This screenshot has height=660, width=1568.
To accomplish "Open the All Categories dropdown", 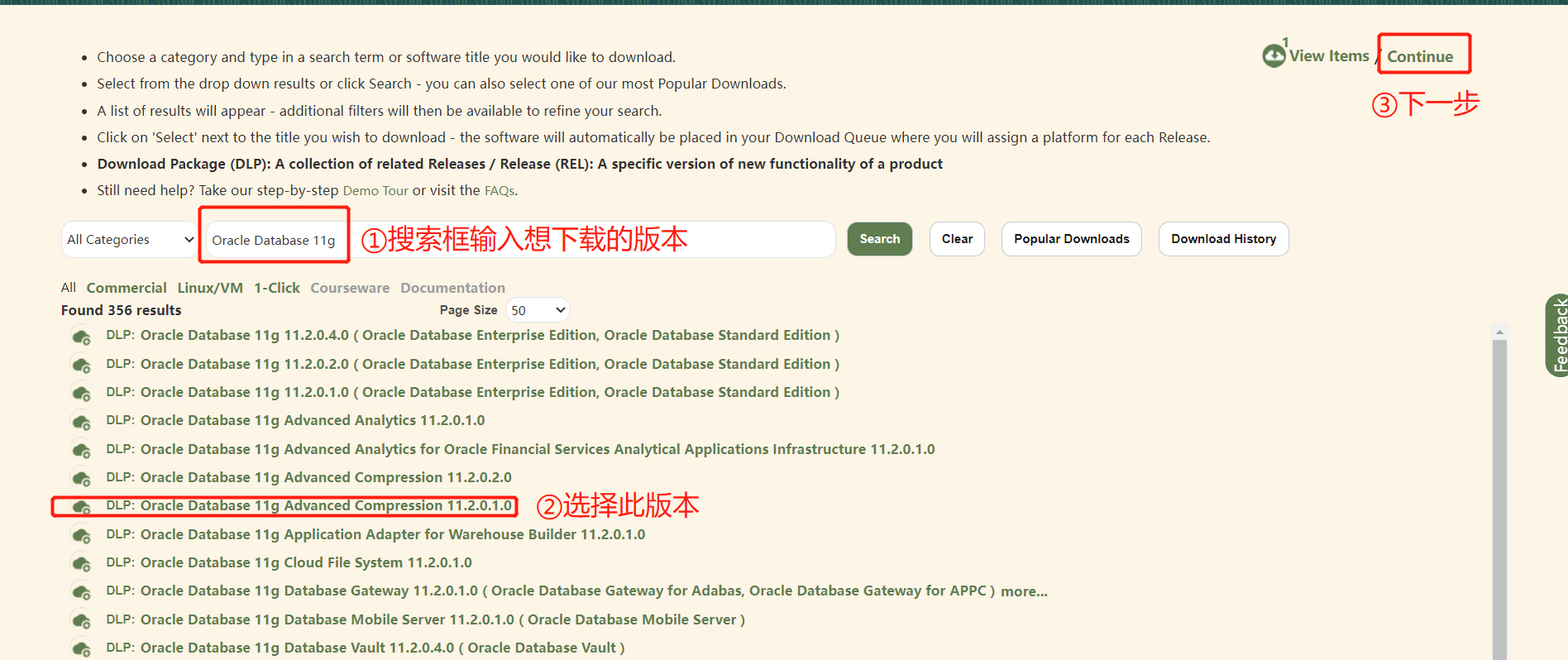I will click(x=130, y=239).
